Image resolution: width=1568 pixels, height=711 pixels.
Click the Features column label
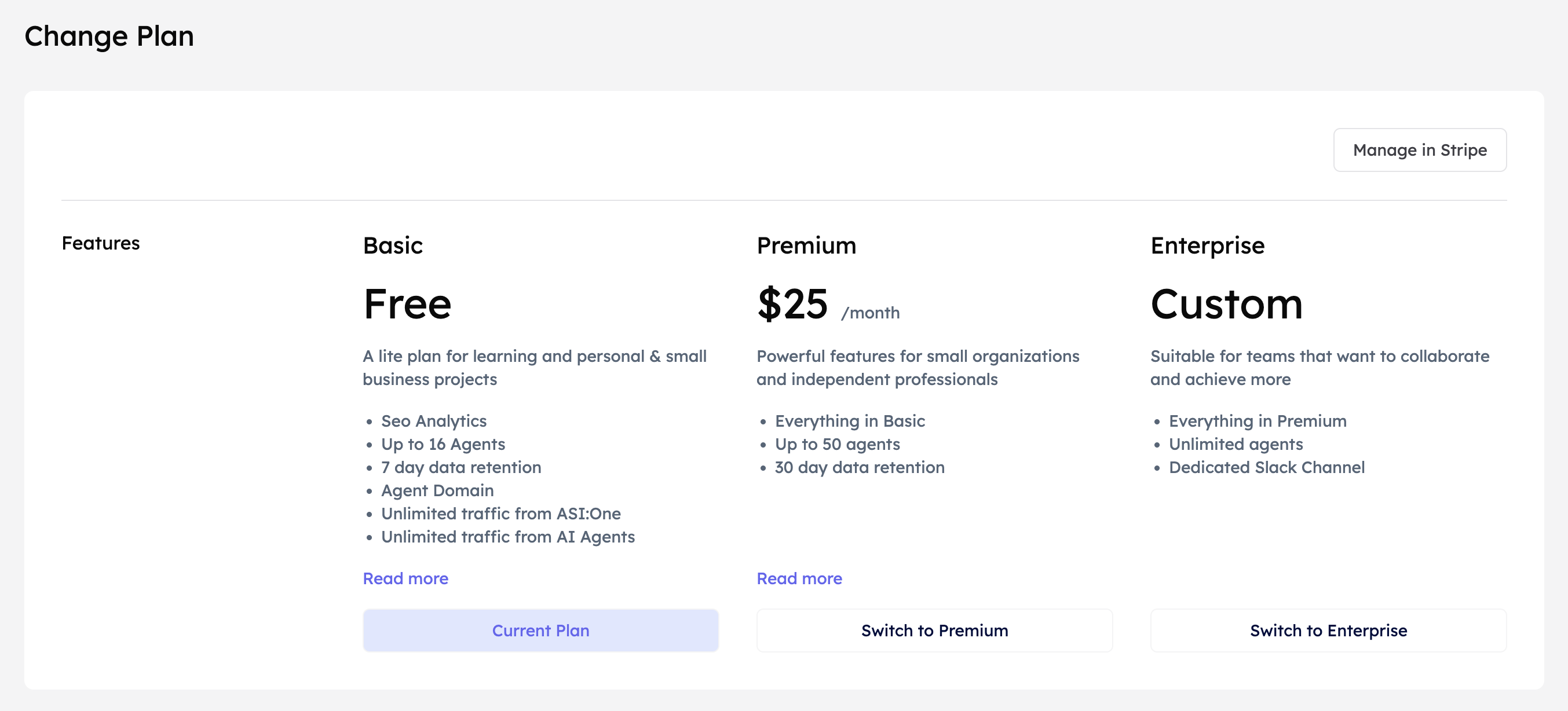(100, 243)
